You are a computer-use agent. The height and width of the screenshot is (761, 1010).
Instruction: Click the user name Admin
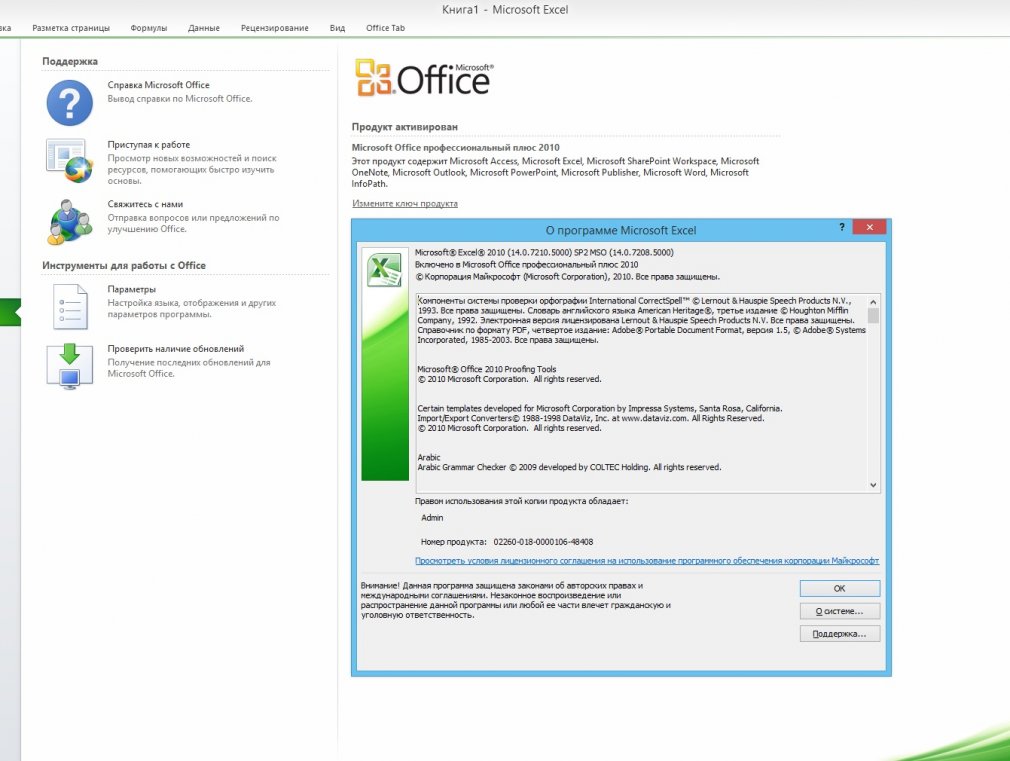tap(432, 517)
